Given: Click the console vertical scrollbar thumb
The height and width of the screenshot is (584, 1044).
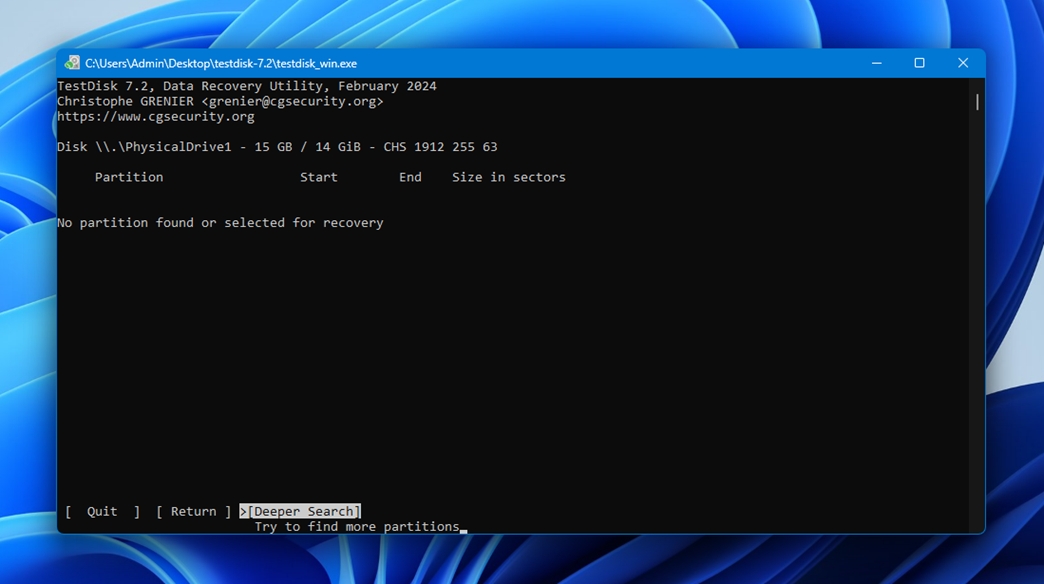Looking at the screenshot, I should click(x=977, y=102).
